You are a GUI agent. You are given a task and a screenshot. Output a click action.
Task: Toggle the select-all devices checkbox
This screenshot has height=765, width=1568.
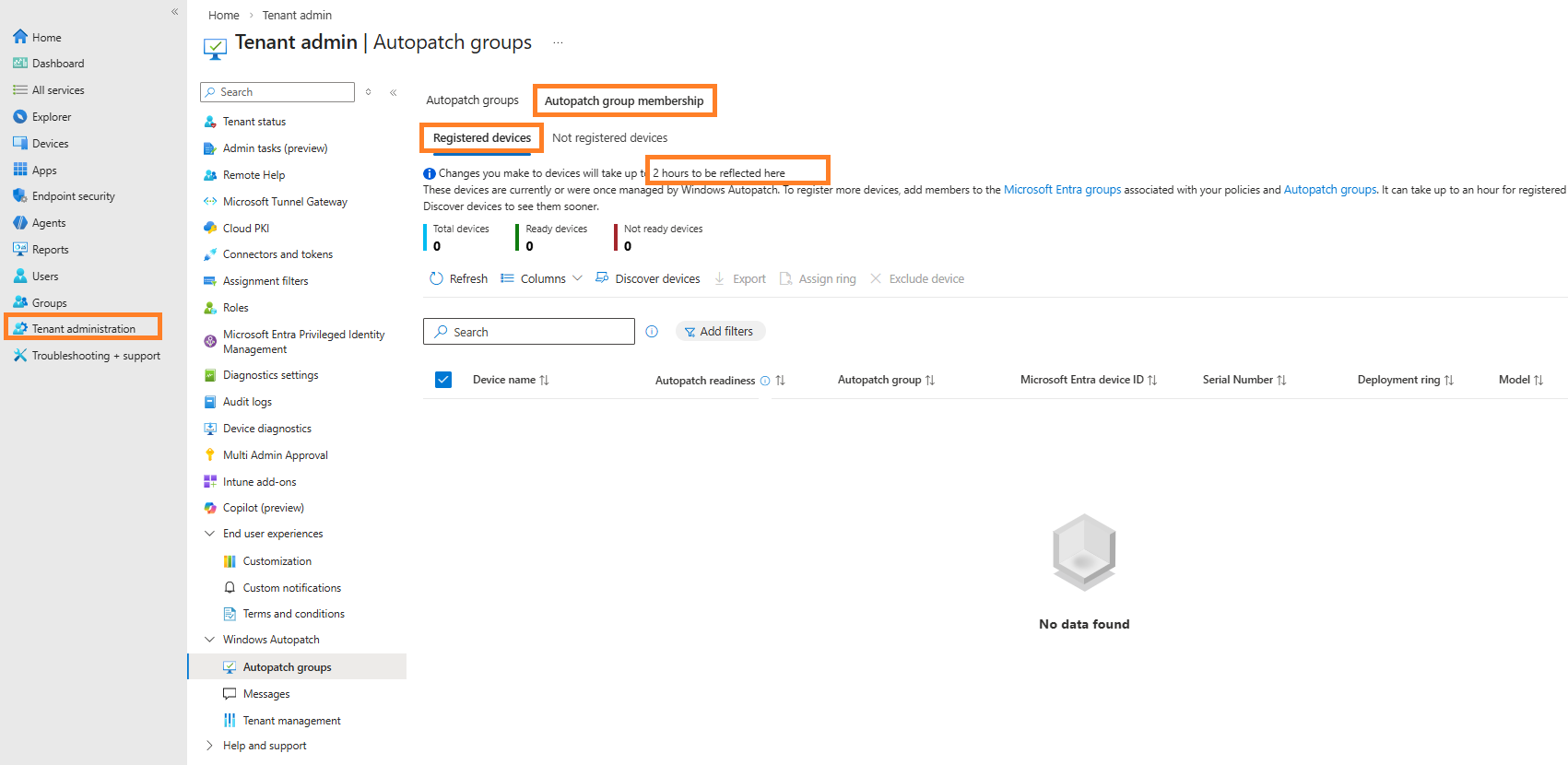pyautogui.click(x=443, y=380)
